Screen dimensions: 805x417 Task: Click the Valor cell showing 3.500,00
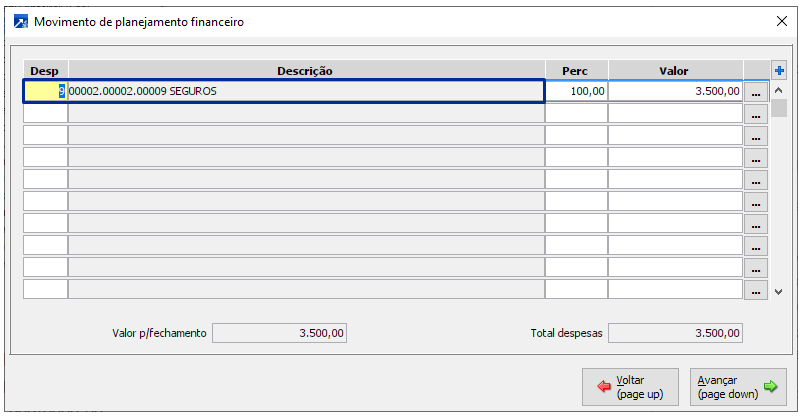tap(675, 91)
